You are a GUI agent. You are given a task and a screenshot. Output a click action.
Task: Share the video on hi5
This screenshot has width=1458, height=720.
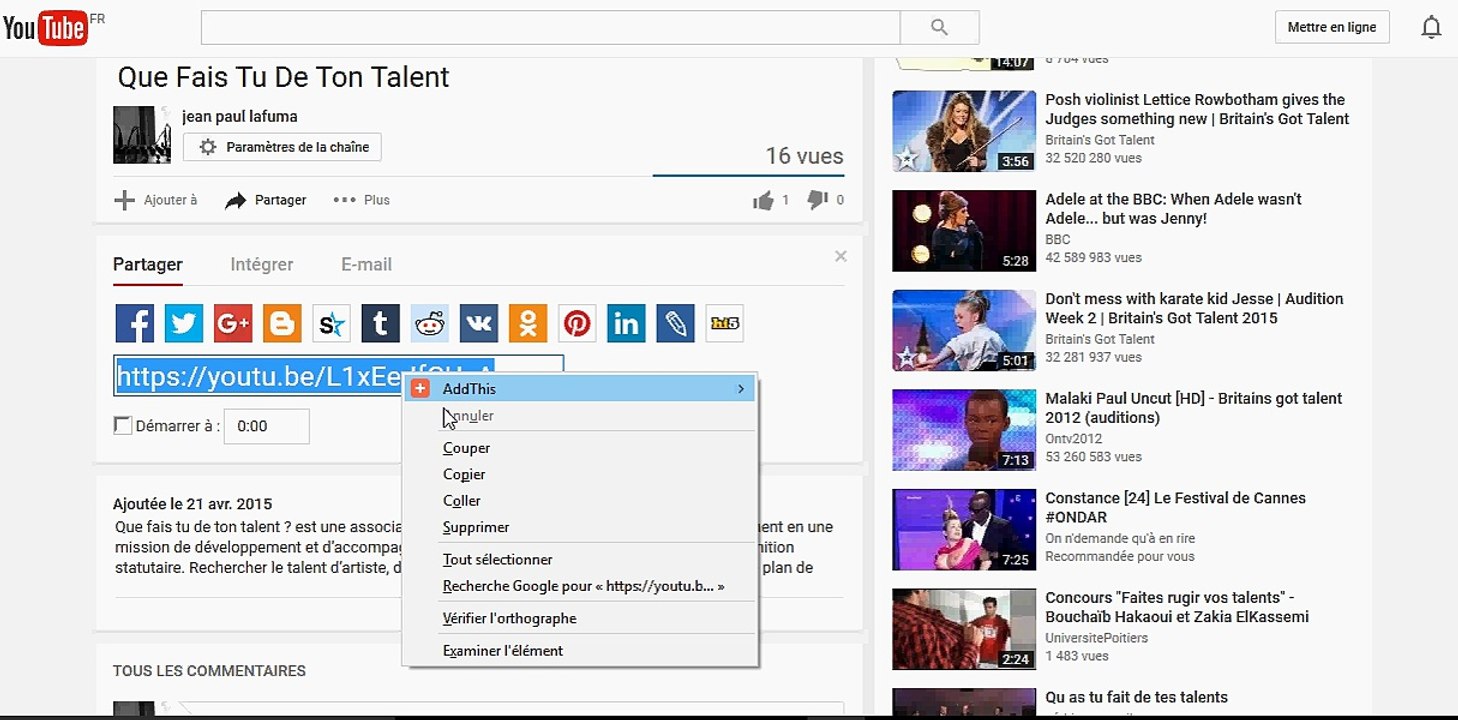click(724, 323)
